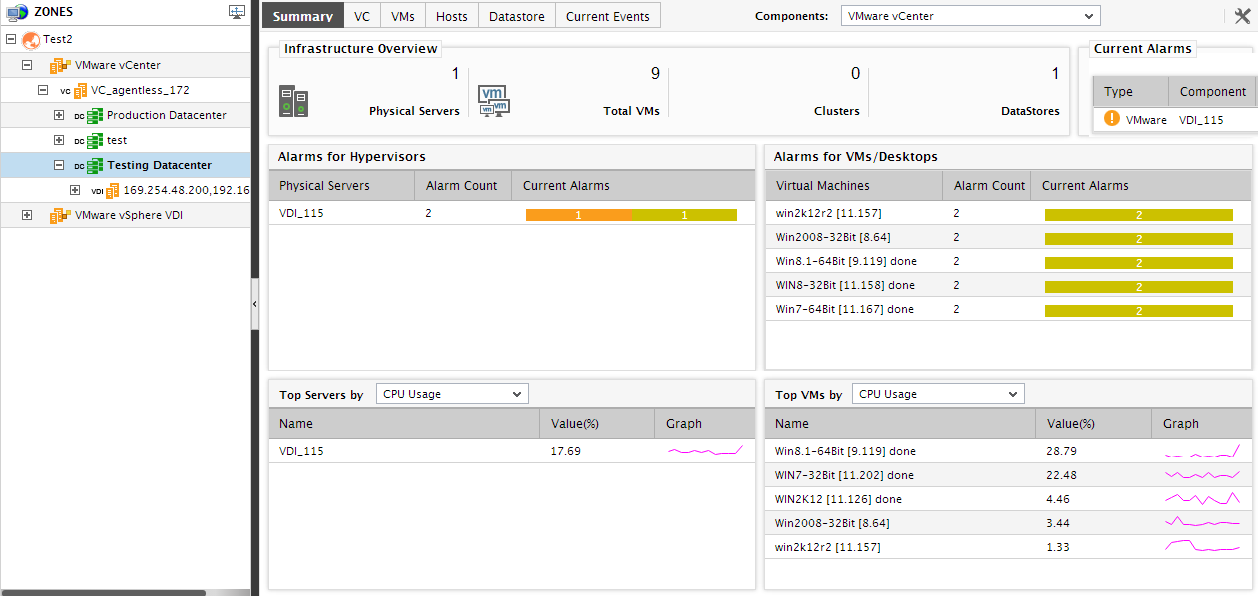Sort by Alarm Count in Hypervisors table
Screen dimensions: 1258x596
tap(461, 185)
